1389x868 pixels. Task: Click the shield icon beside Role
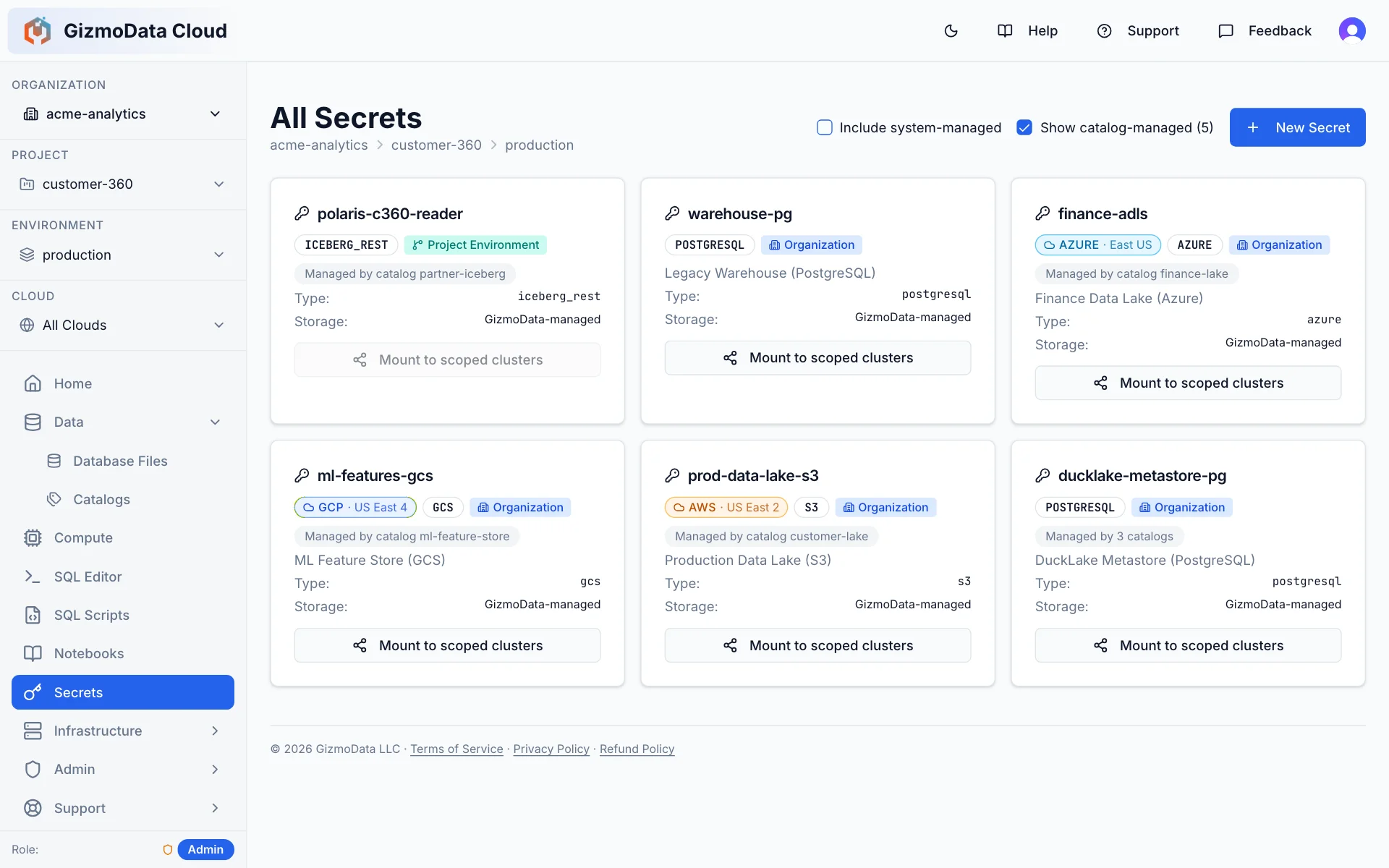(167, 850)
